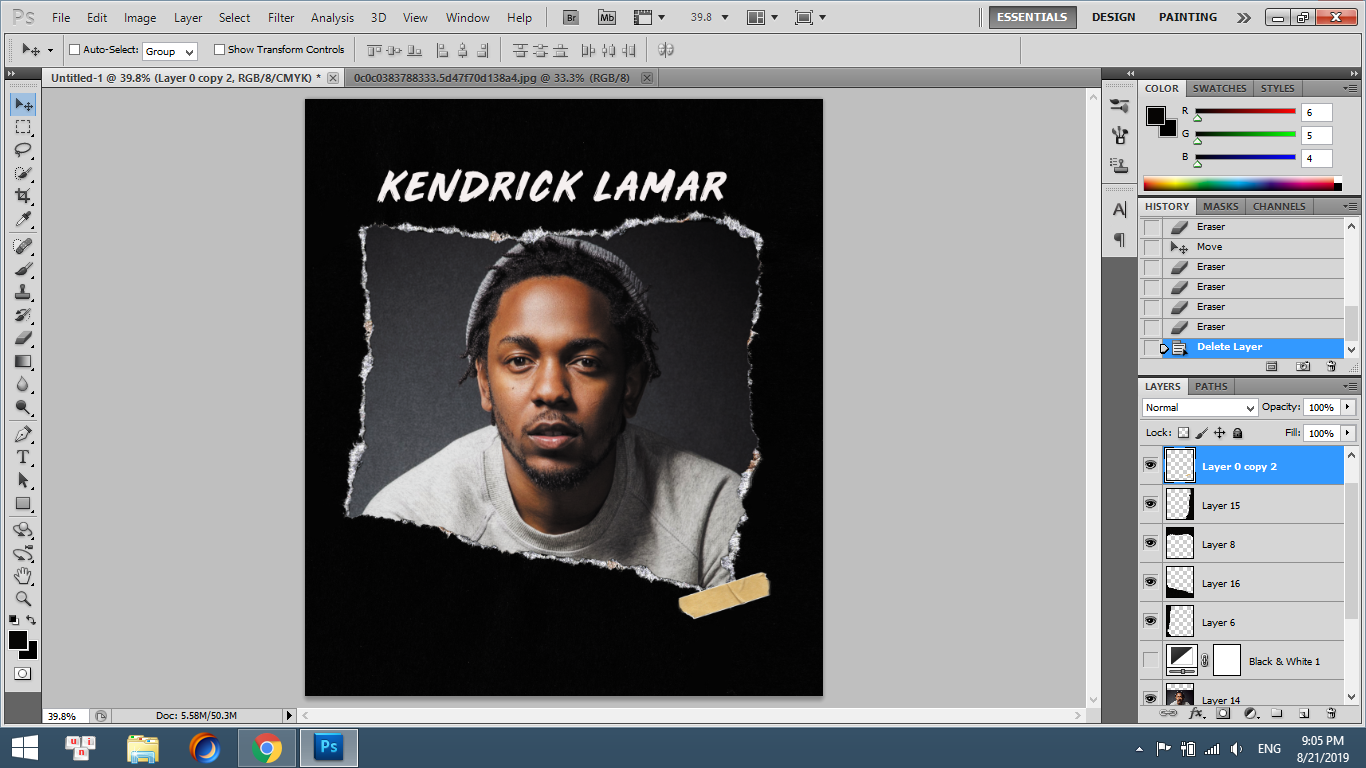Hide Layer 6 using its eye icon

point(1150,621)
